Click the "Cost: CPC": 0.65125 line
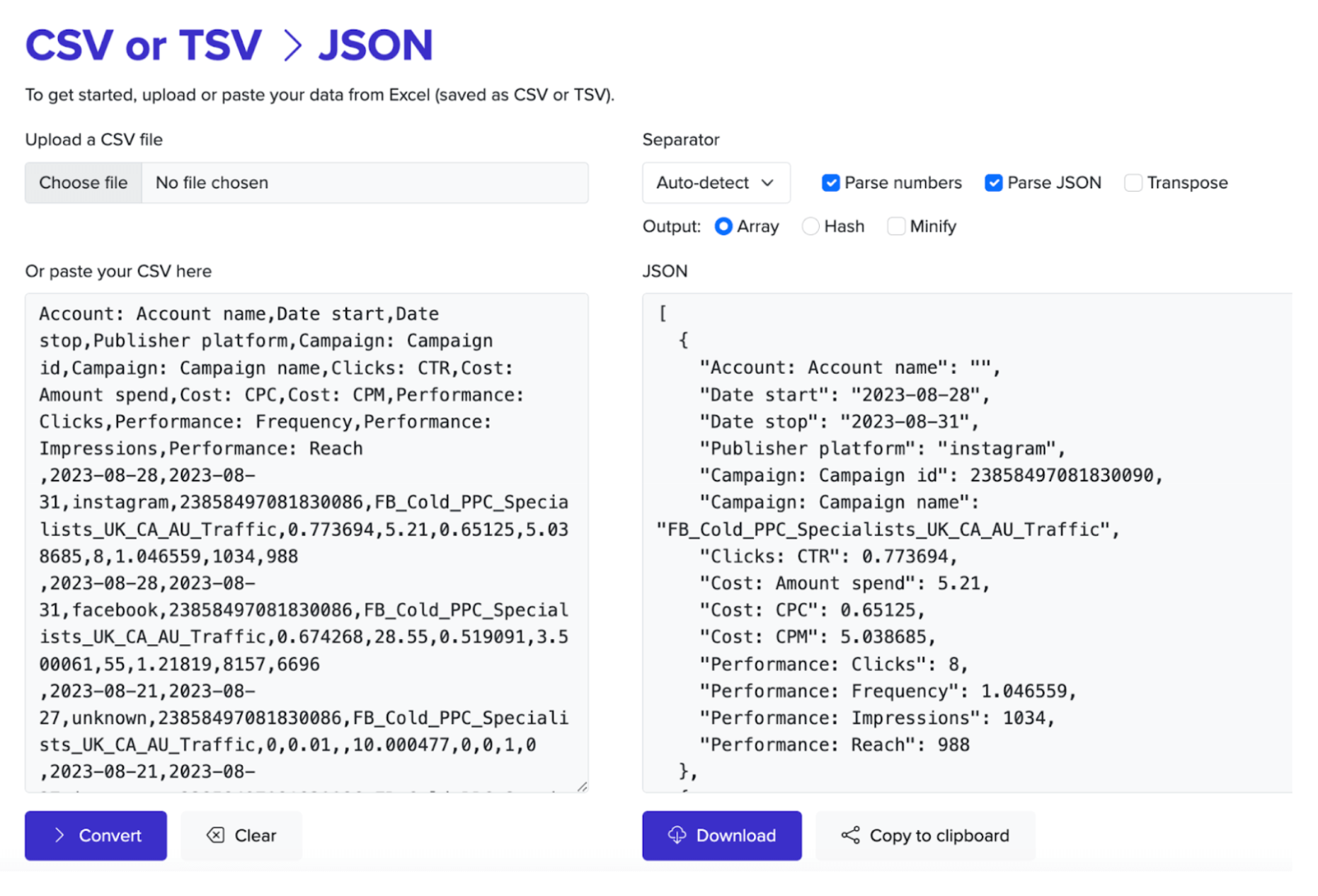 click(812, 610)
